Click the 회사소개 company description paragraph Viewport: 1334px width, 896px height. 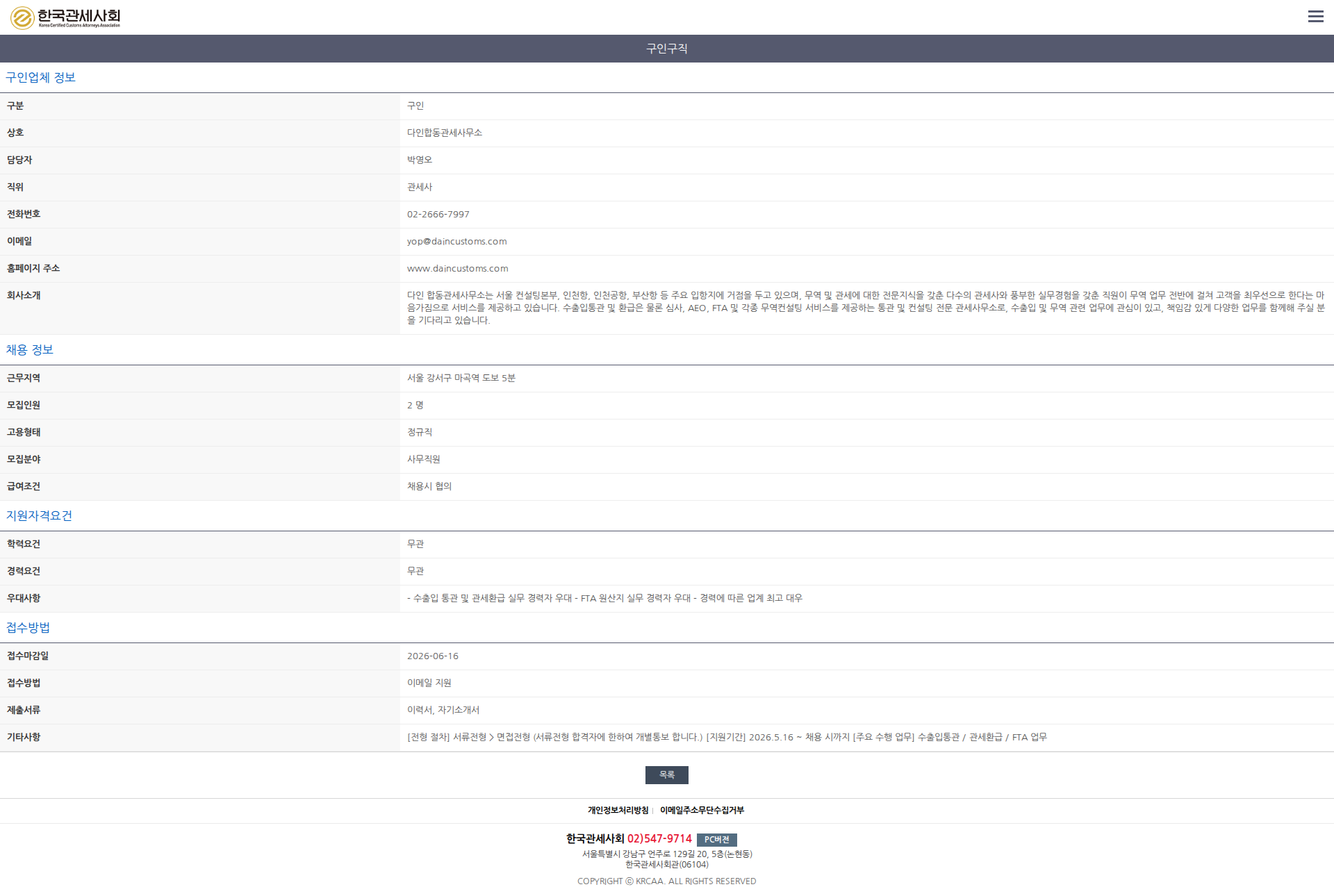tap(866, 308)
